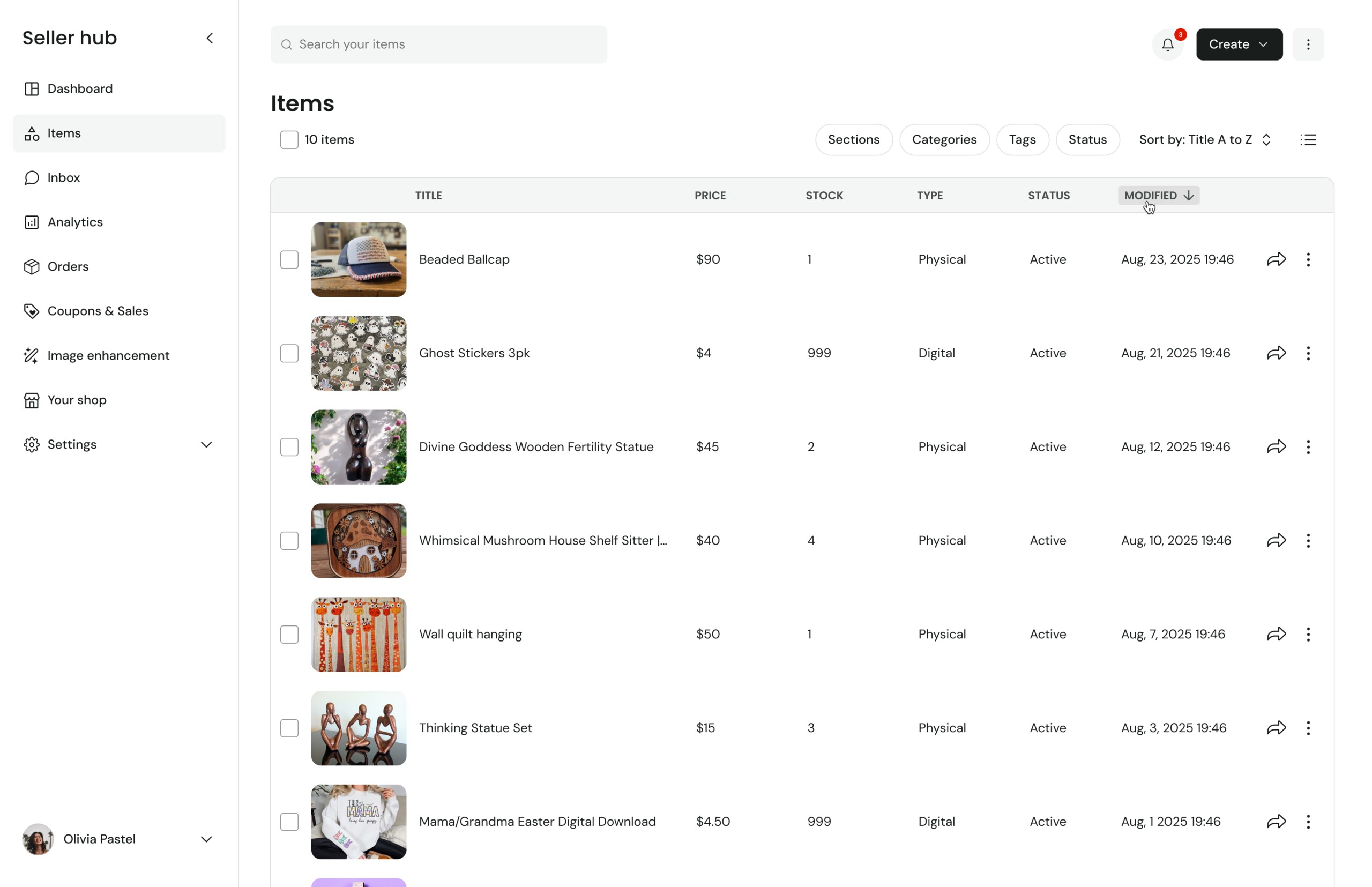Sort by Title column header

pyautogui.click(x=429, y=196)
